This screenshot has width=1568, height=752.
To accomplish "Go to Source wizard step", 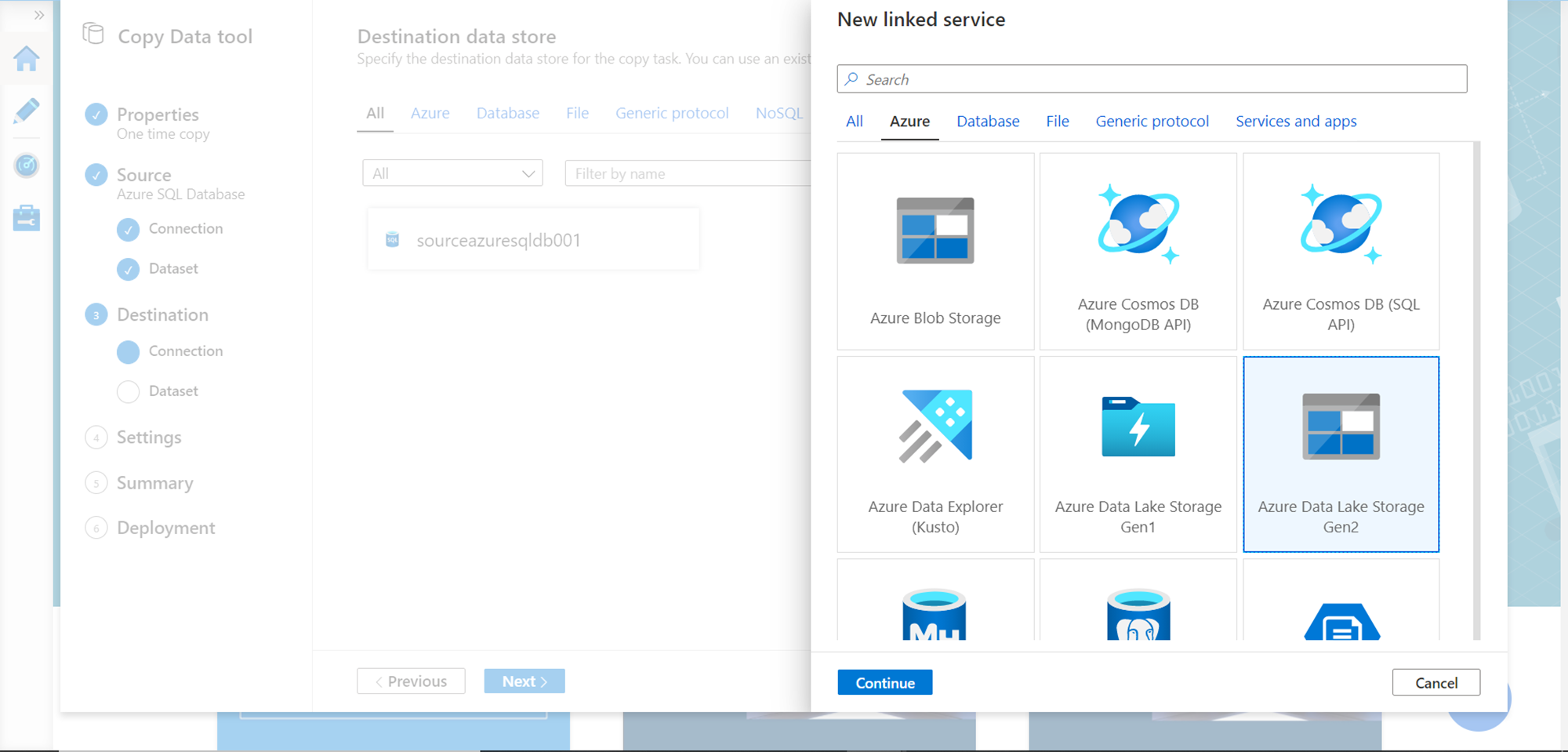I will pos(143,174).
